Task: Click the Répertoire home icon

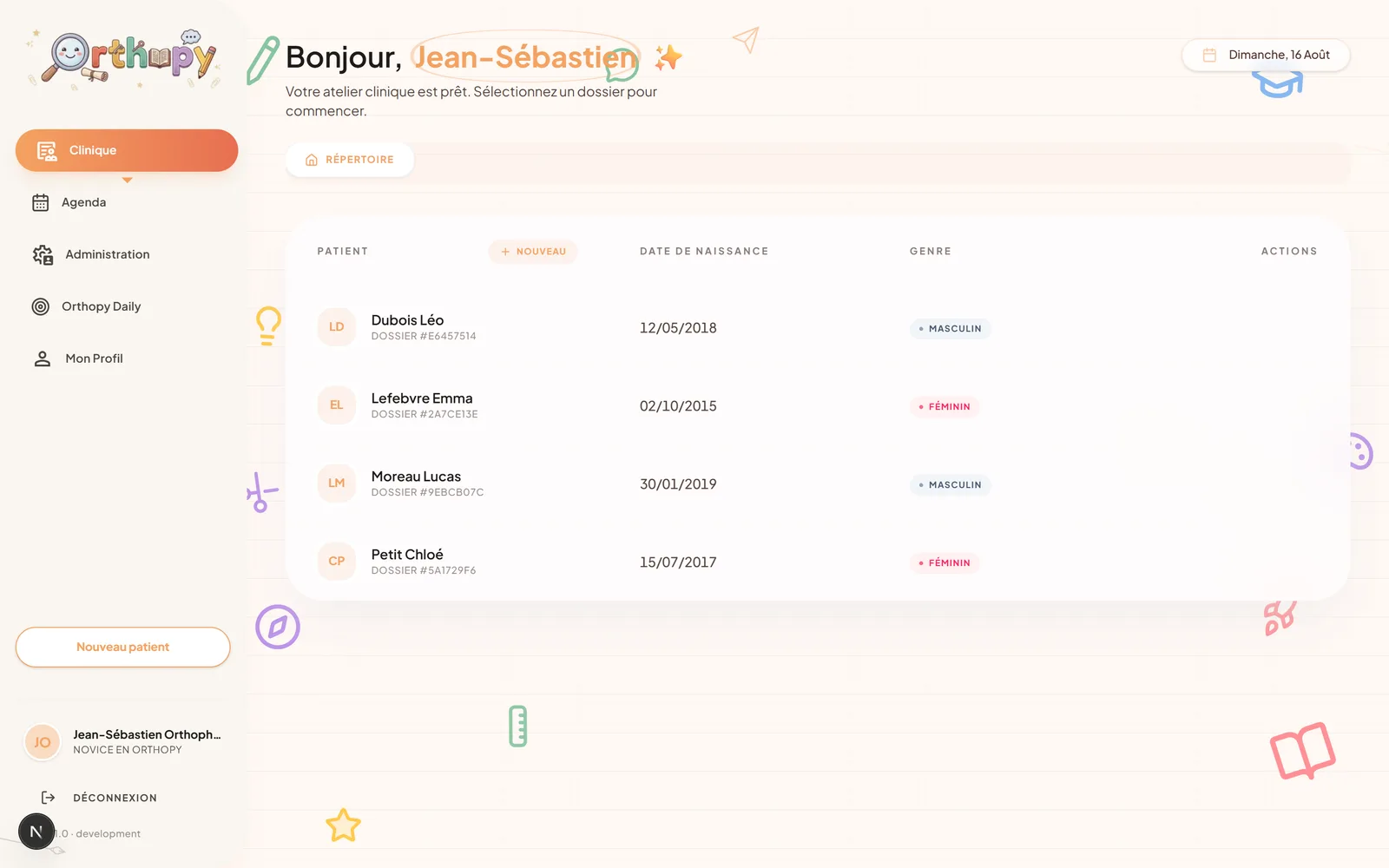Action: coord(312,160)
